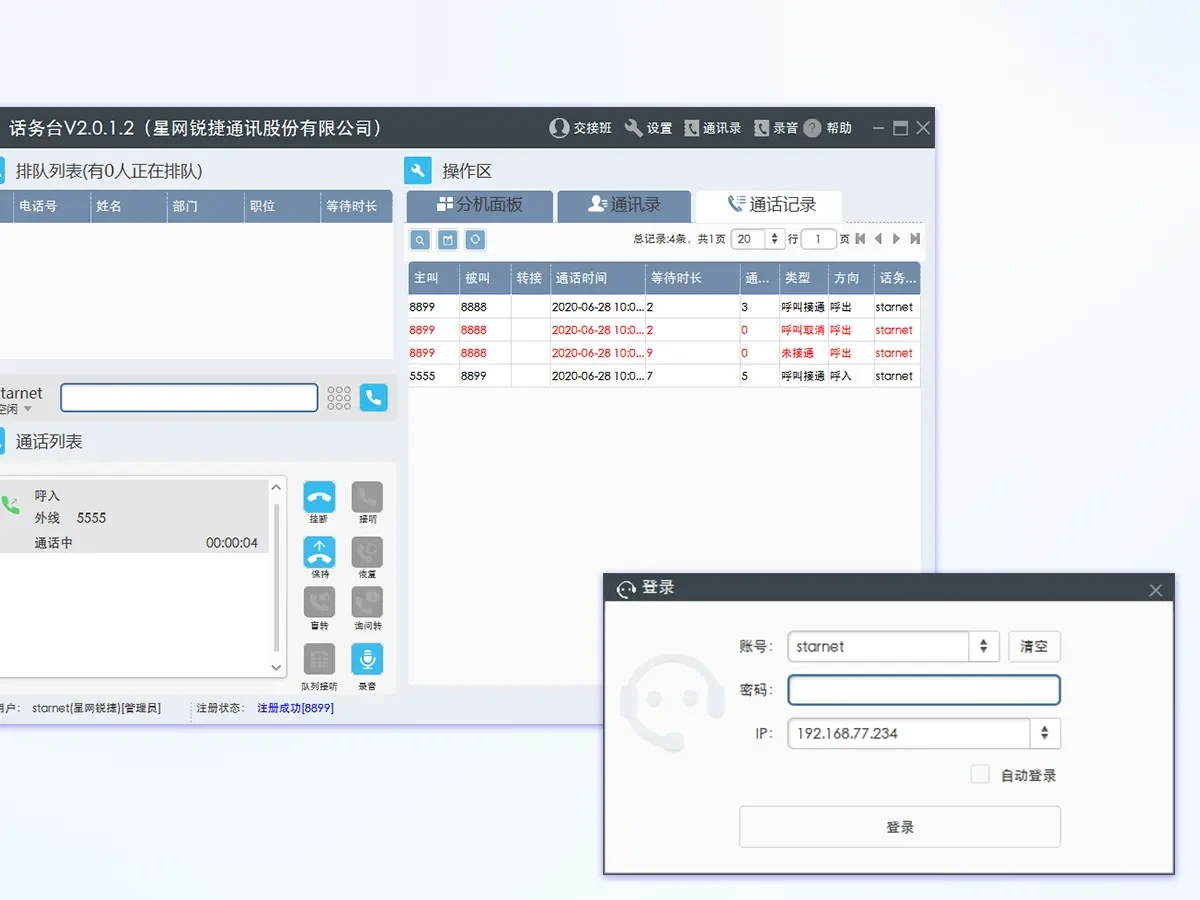Viewport: 1200px width, 900px height.
Task: Click the 询问转 consult transfer icon
Action: (x=367, y=603)
